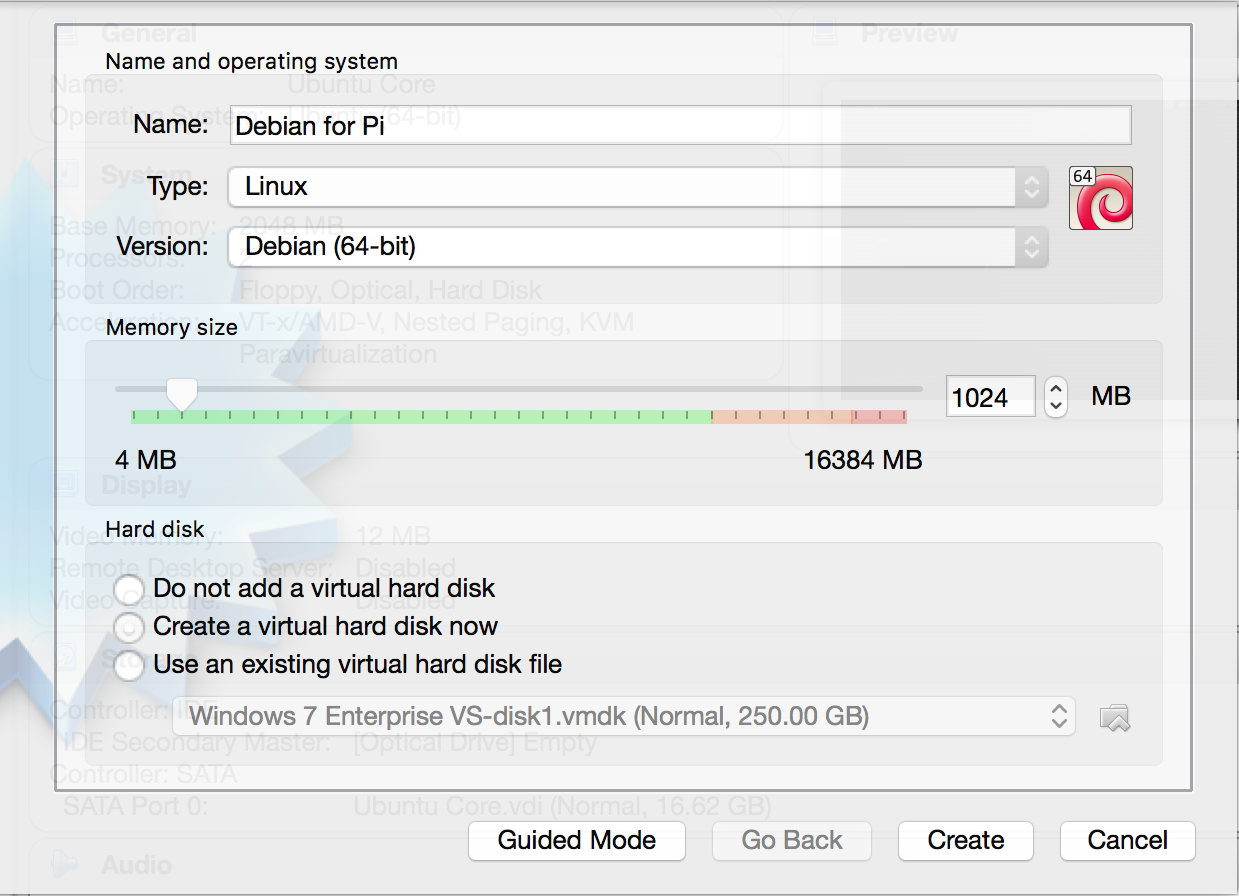Click the Name field containing "Debian for Pi"
Screen dimensions: 1239x896
pos(680,126)
